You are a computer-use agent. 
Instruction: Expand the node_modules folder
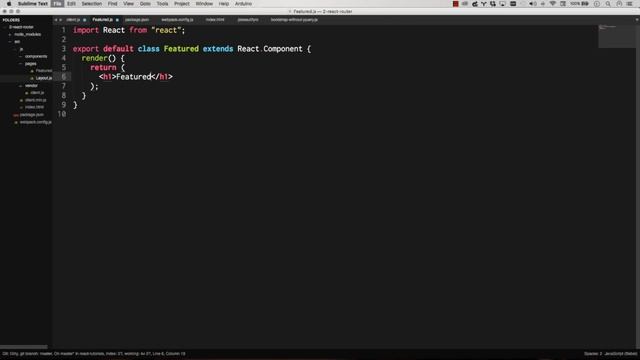[10, 34]
